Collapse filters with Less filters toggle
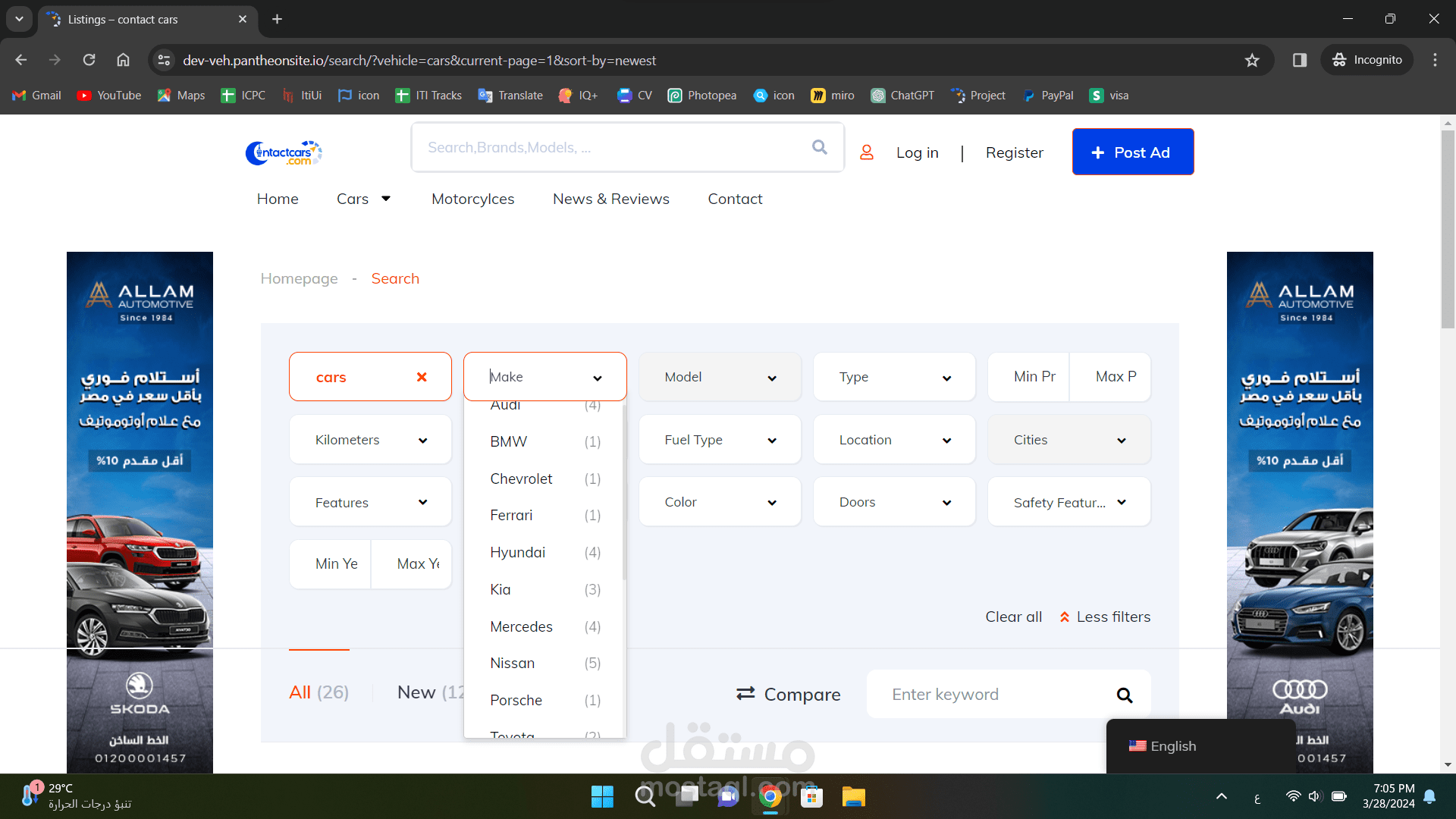The width and height of the screenshot is (1456, 819). pyautogui.click(x=1105, y=617)
